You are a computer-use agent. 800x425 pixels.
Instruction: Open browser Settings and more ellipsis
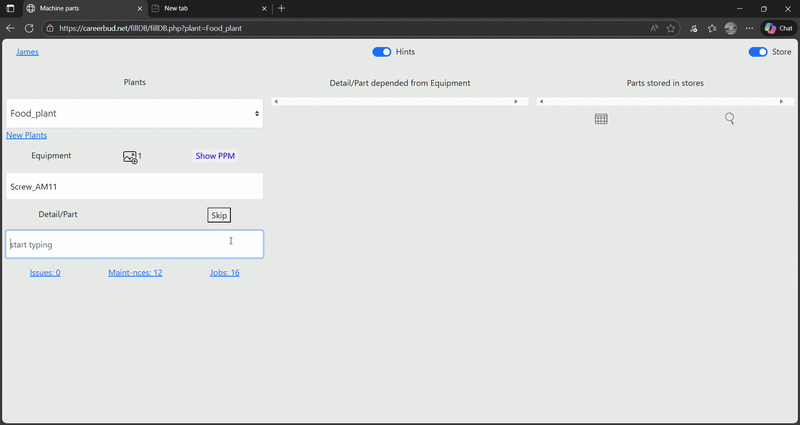click(x=749, y=28)
